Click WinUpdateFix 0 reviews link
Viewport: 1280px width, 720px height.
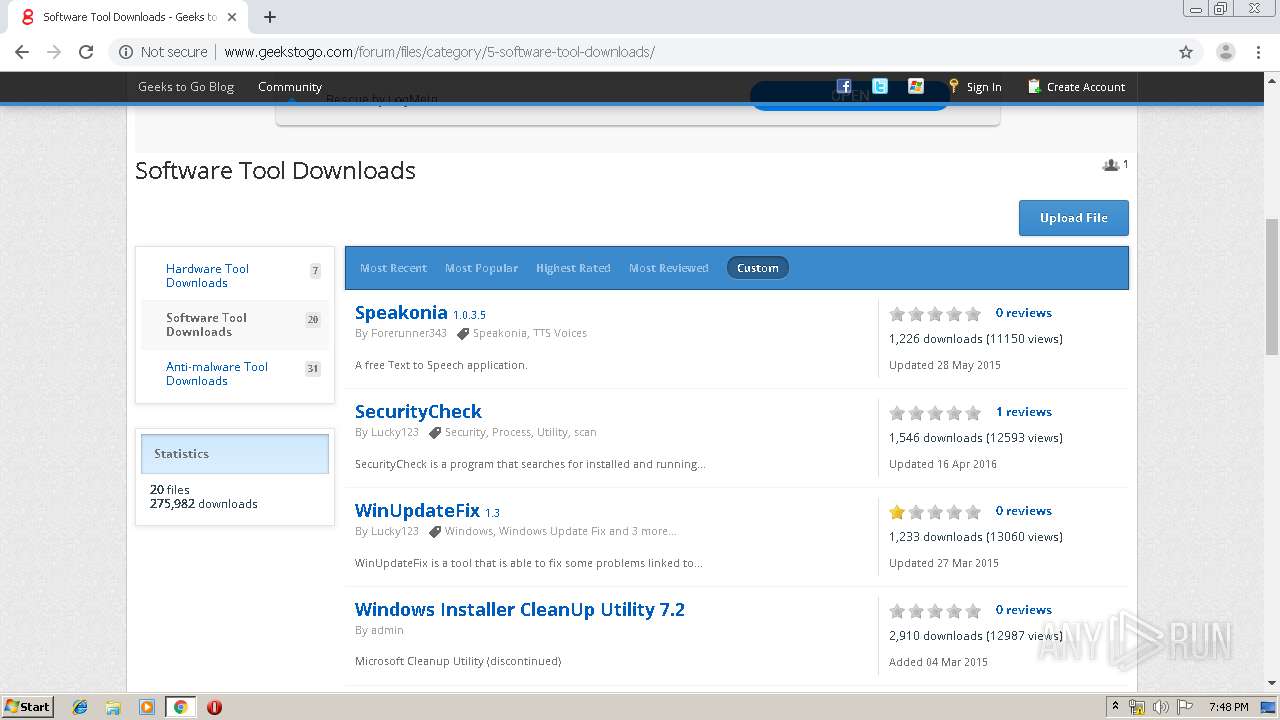1023,511
